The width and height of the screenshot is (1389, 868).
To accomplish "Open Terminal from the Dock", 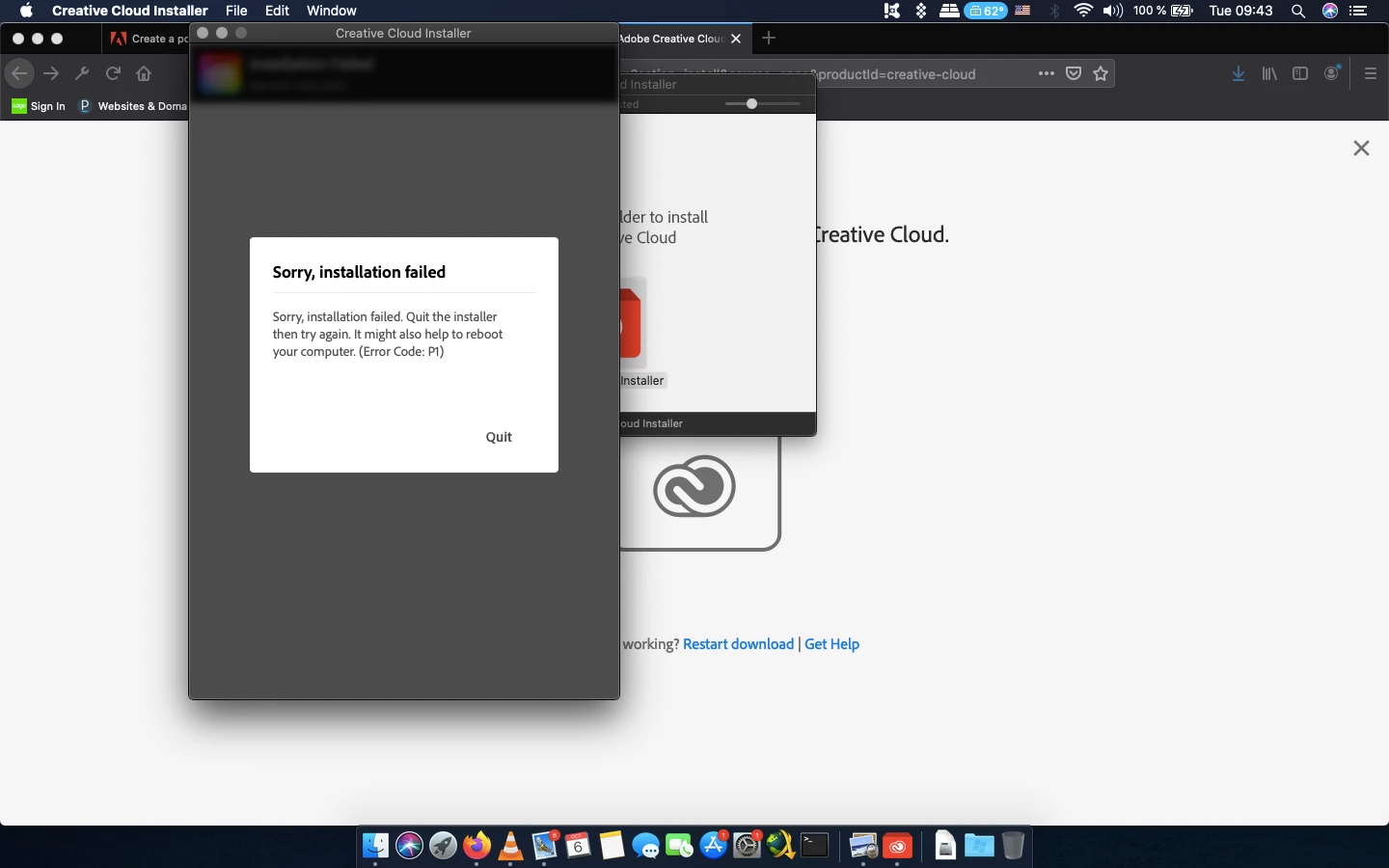I will 815,846.
